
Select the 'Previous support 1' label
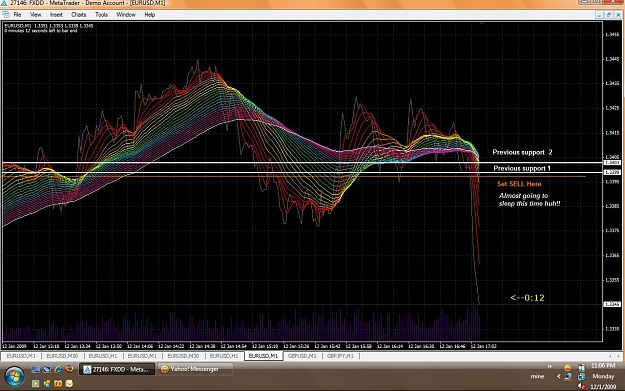click(x=522, y=168)
